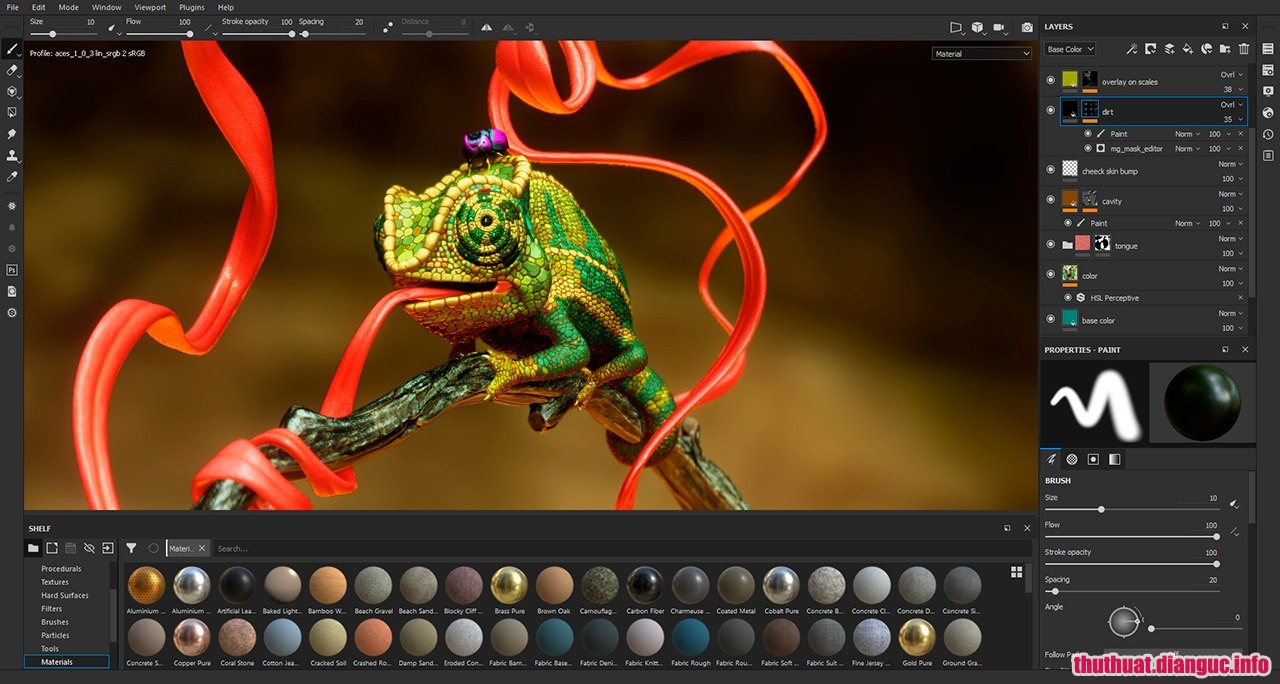The image size is (1280, 684).
Task: Hide the cheeck skin bump layer
Action: tap(1050, 170)
